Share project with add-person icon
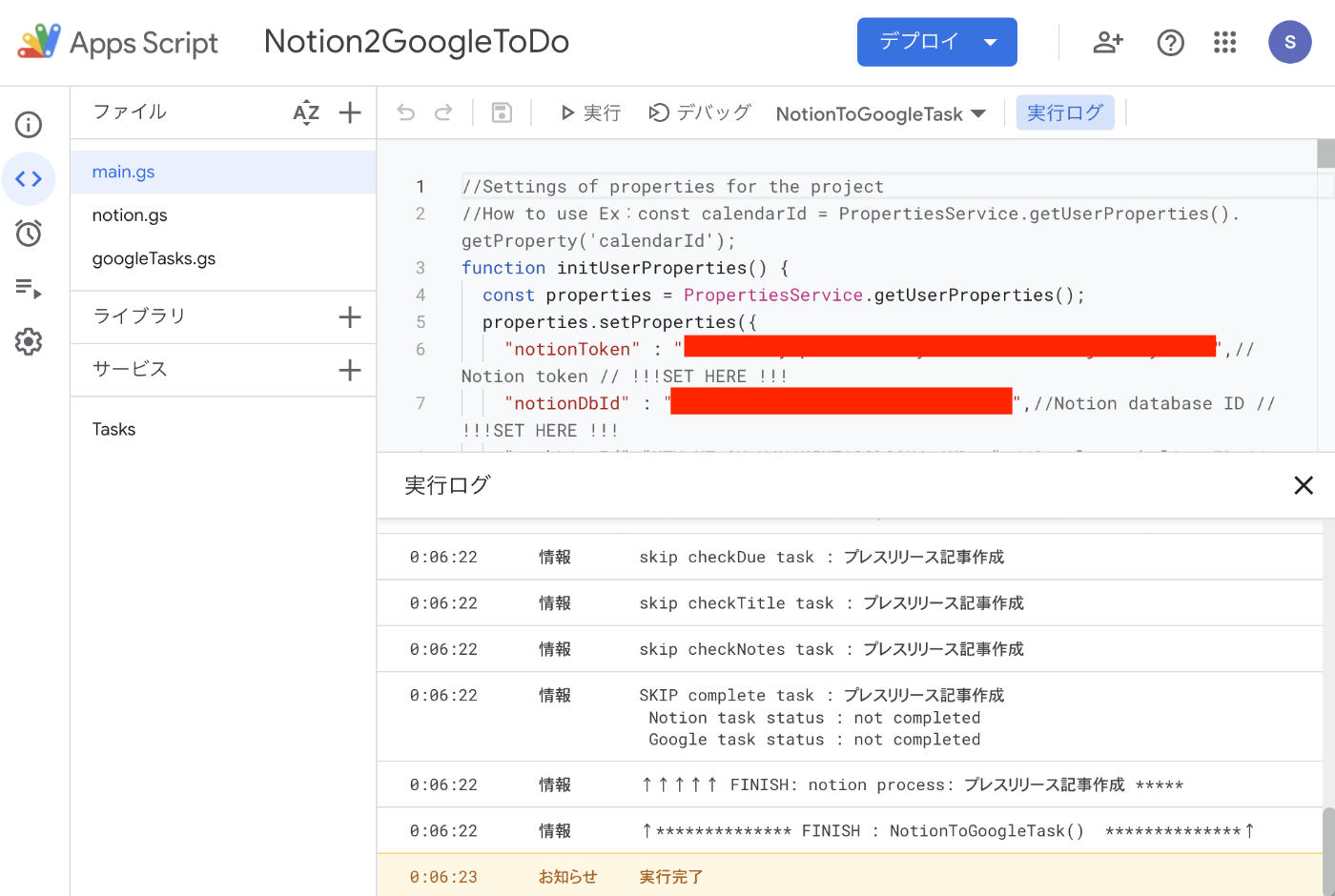 pos(1108,42)
